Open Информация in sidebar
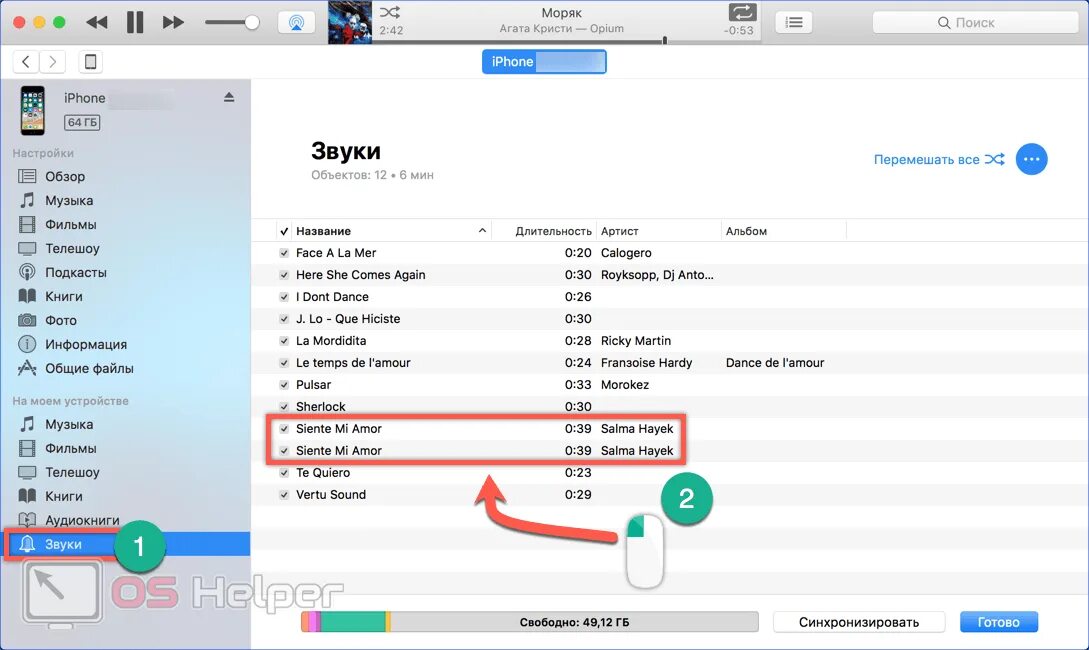1089x650 pixels. (85, 344)
